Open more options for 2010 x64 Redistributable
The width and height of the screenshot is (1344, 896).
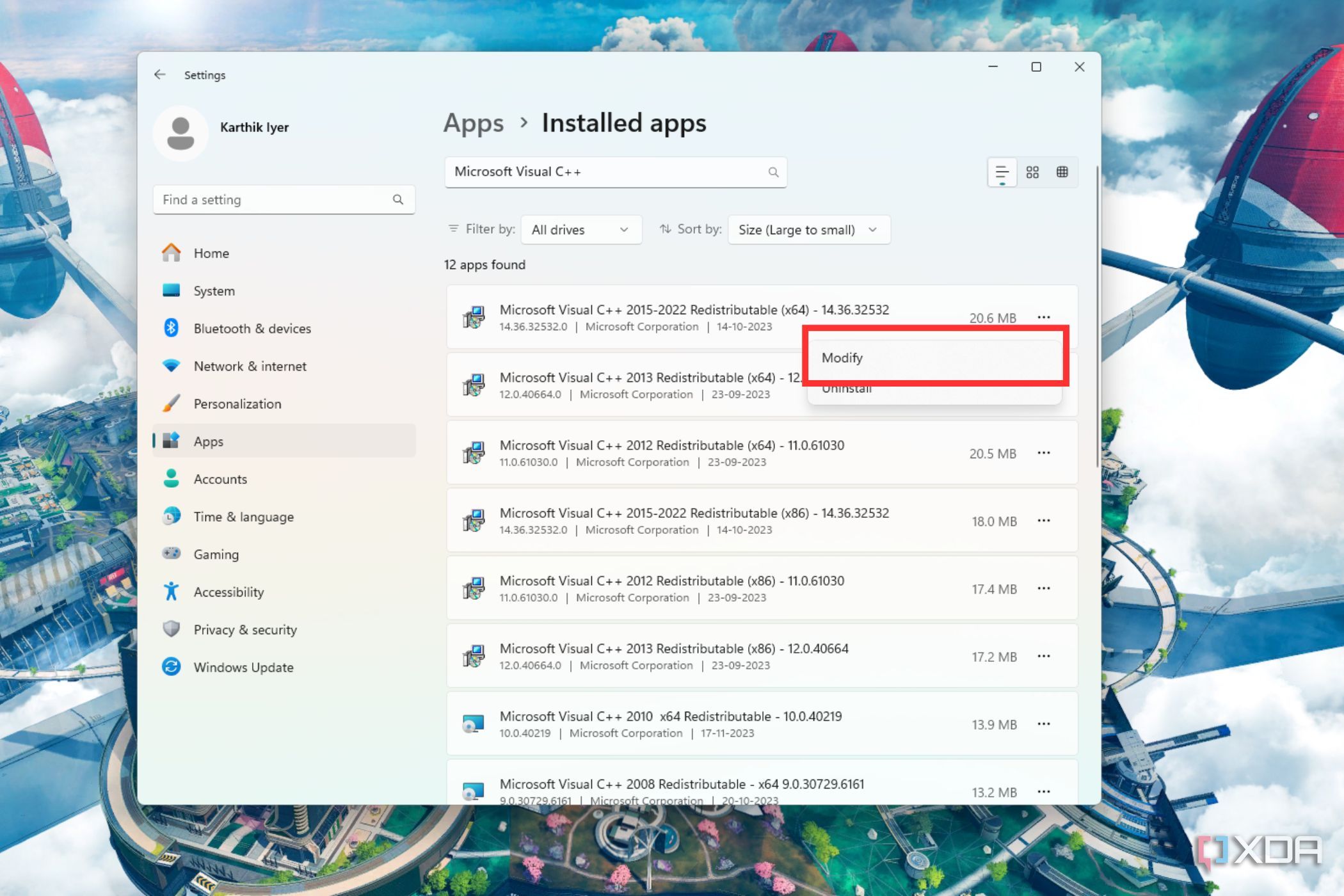pyautogui.click(x=1044, y=724)
